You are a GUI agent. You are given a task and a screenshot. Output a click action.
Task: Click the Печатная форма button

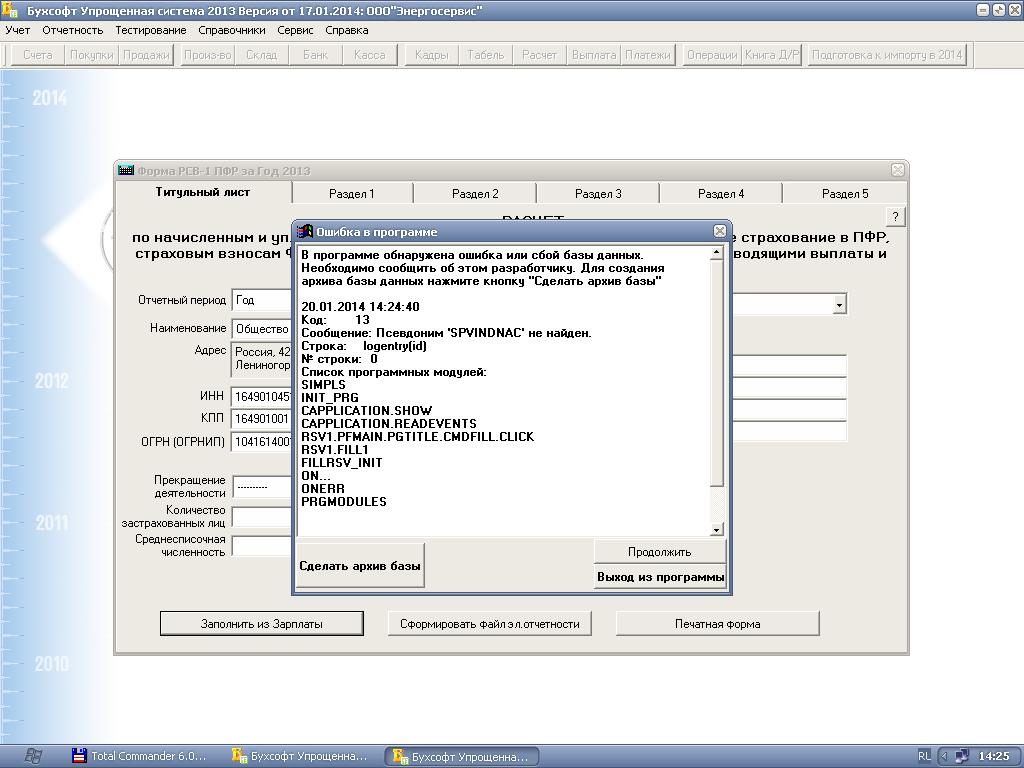pyautogui.click(x=717, y=624)
